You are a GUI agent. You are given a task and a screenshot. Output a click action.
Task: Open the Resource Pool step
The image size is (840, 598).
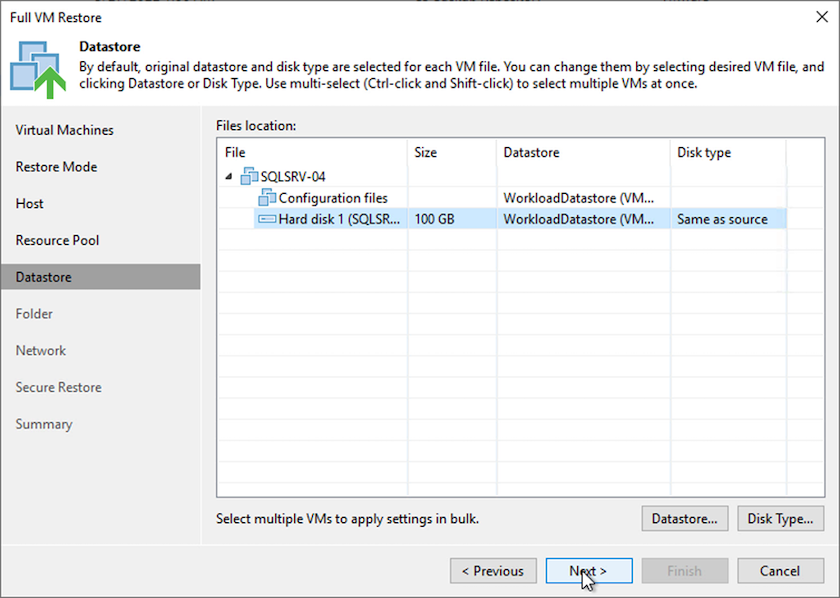57,240
